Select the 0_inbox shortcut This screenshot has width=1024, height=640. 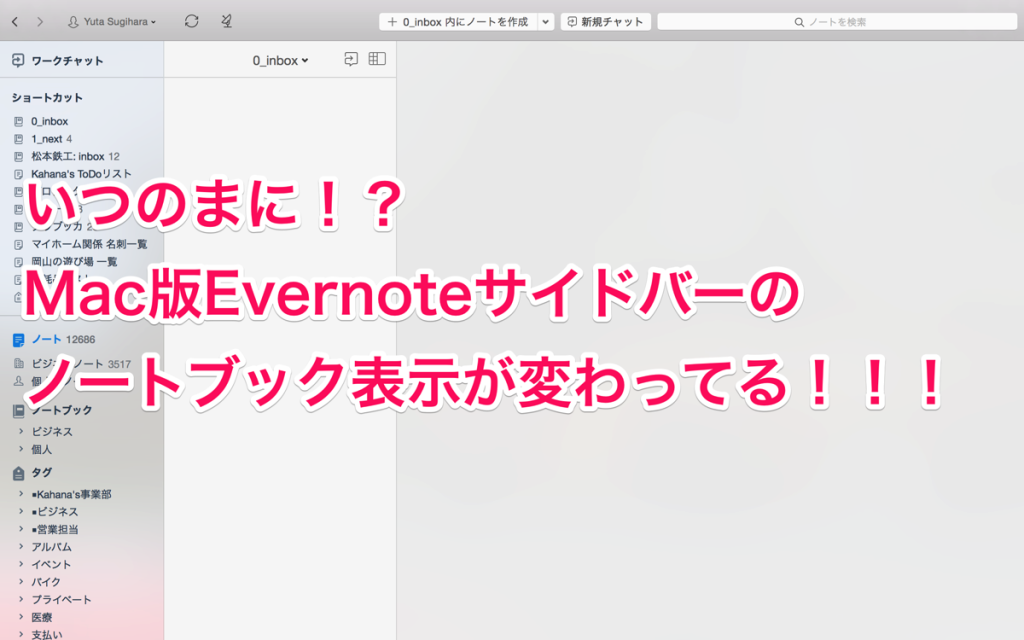pos(50,121)
